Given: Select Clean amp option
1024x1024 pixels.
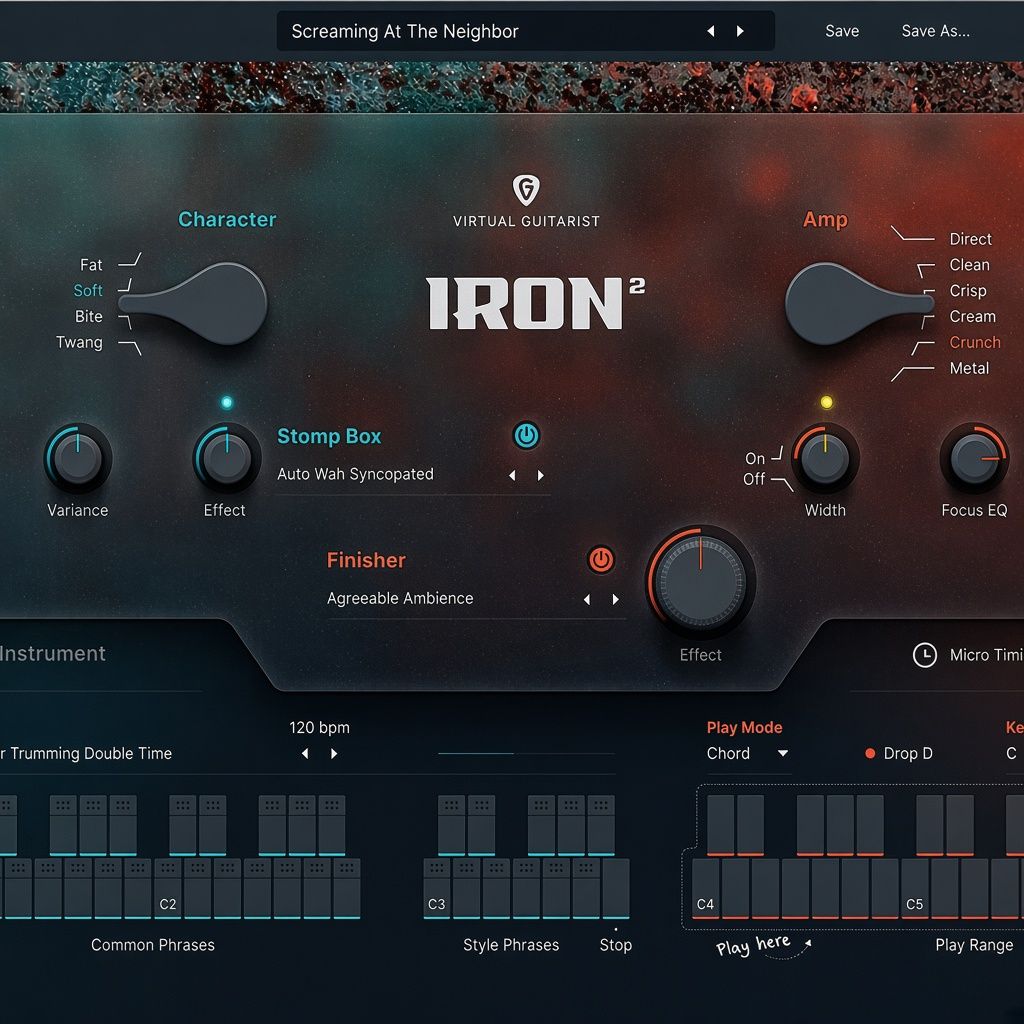Looking at the screenshot, I should [x=969, y=264].
